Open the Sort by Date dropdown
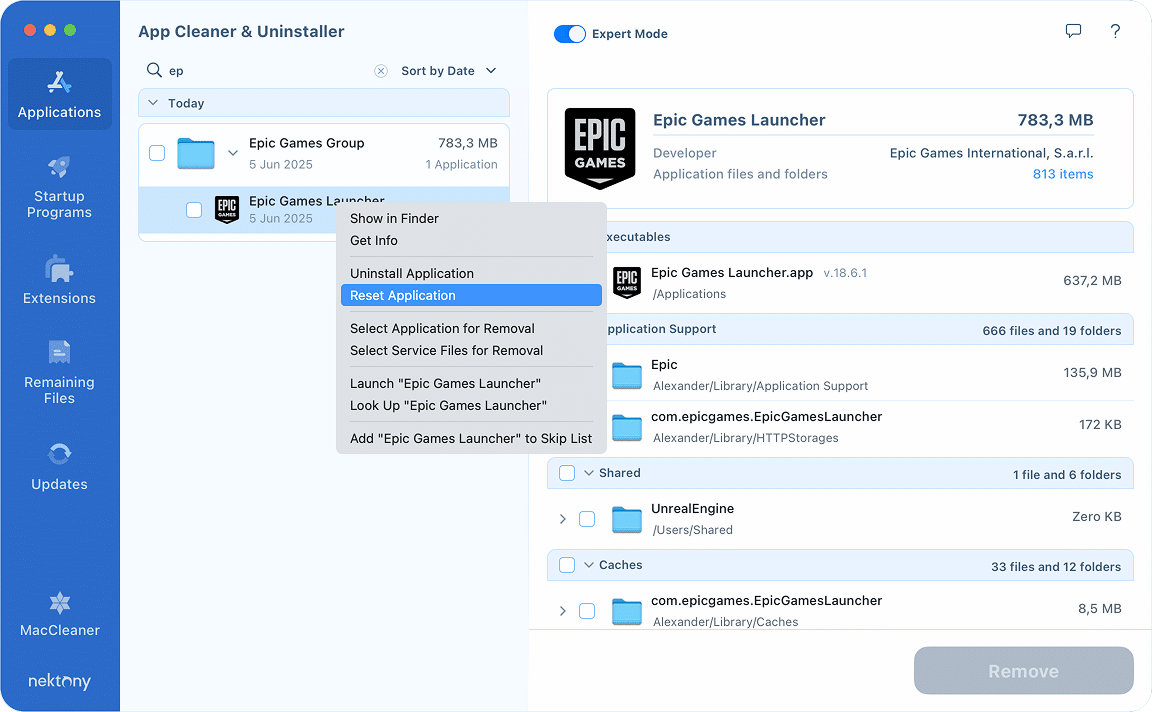Viewport: 1152px width, 712px height. click(449, 71)
